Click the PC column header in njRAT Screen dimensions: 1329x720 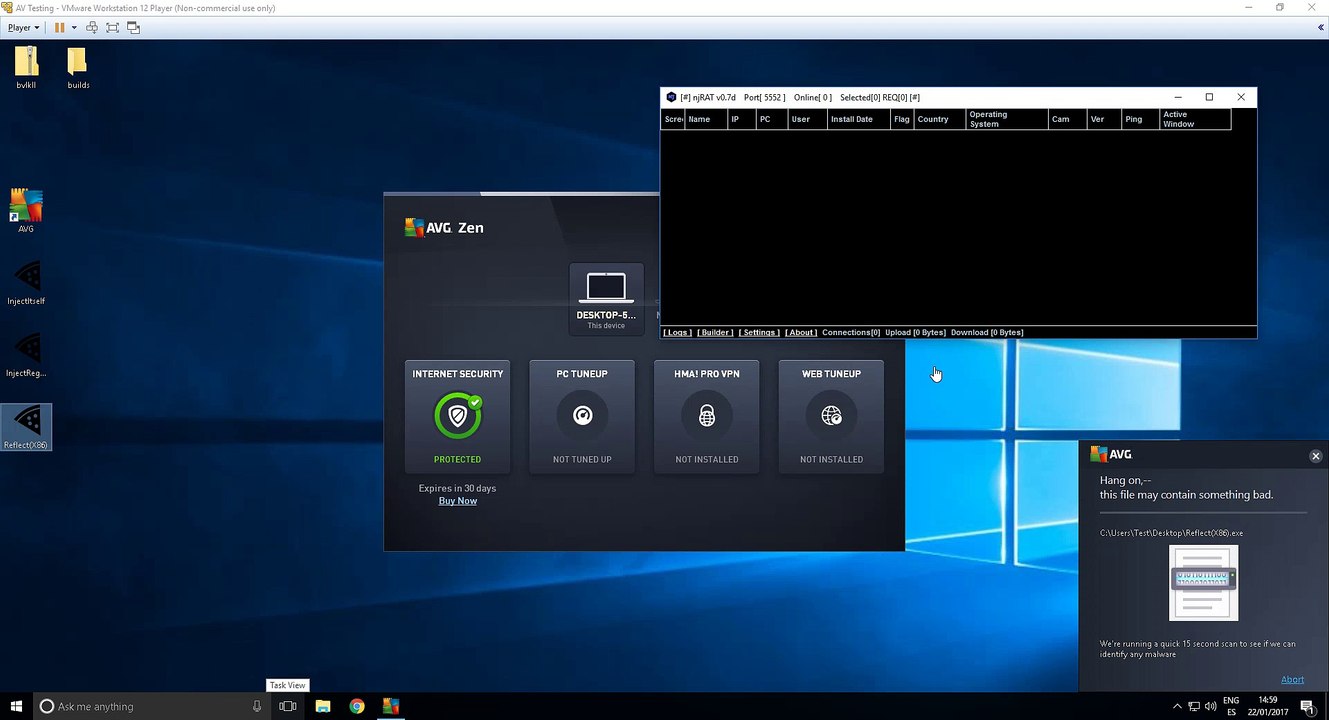click(771, 119)
